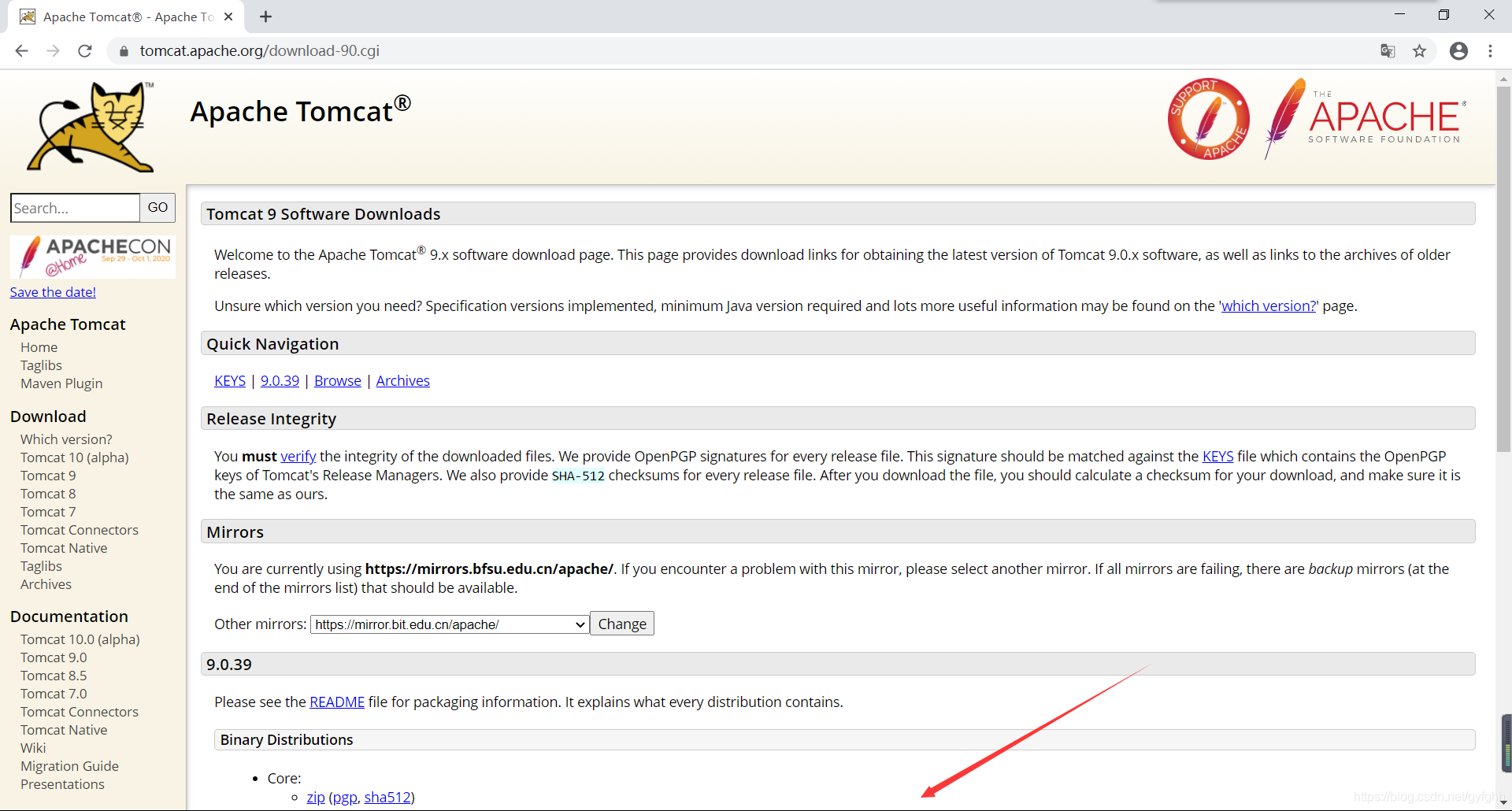Open Taglibs under Apache Tomcat

(41, 365)
